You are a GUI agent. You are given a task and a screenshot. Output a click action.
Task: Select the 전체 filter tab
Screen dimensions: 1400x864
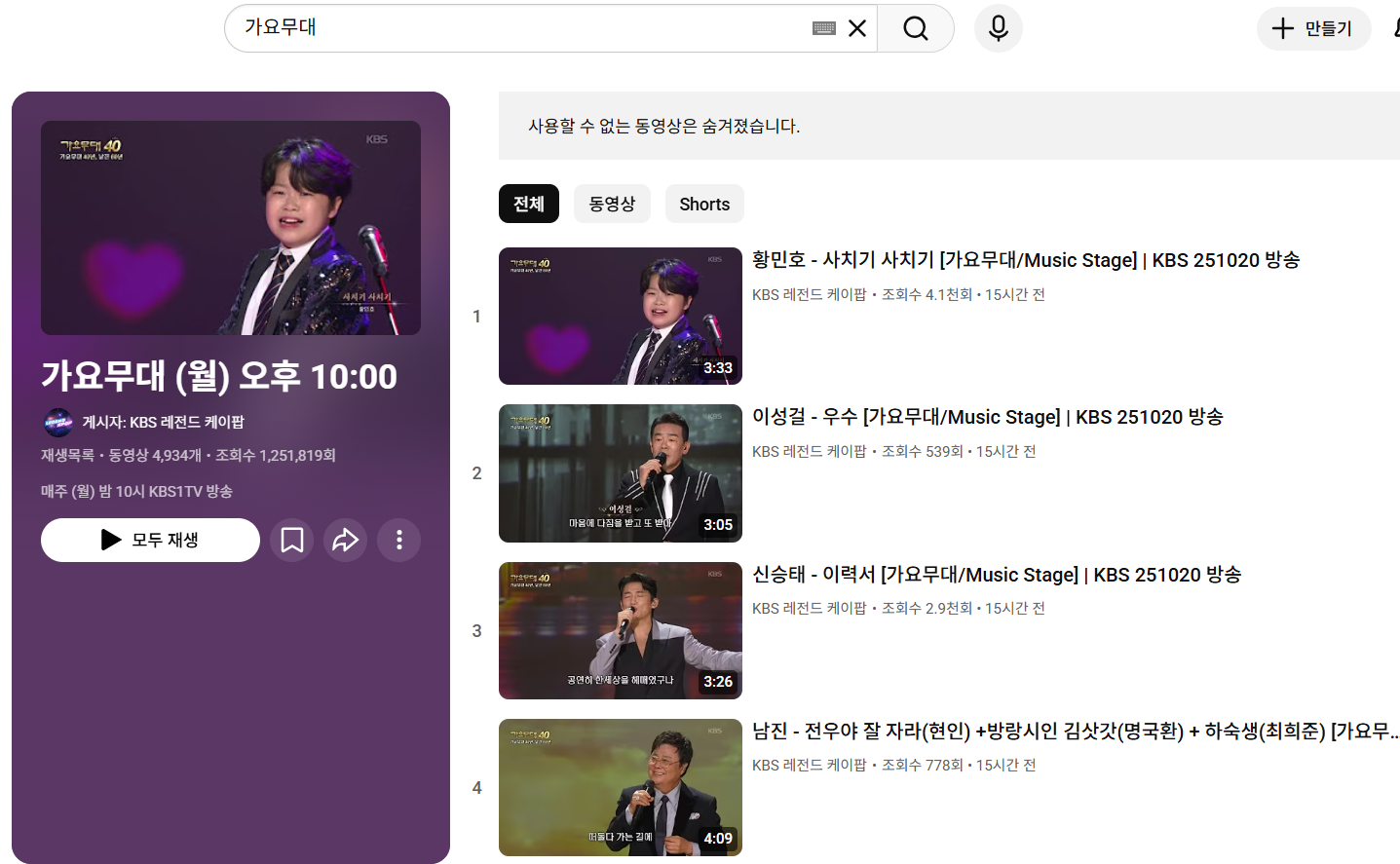click(529, 204)
